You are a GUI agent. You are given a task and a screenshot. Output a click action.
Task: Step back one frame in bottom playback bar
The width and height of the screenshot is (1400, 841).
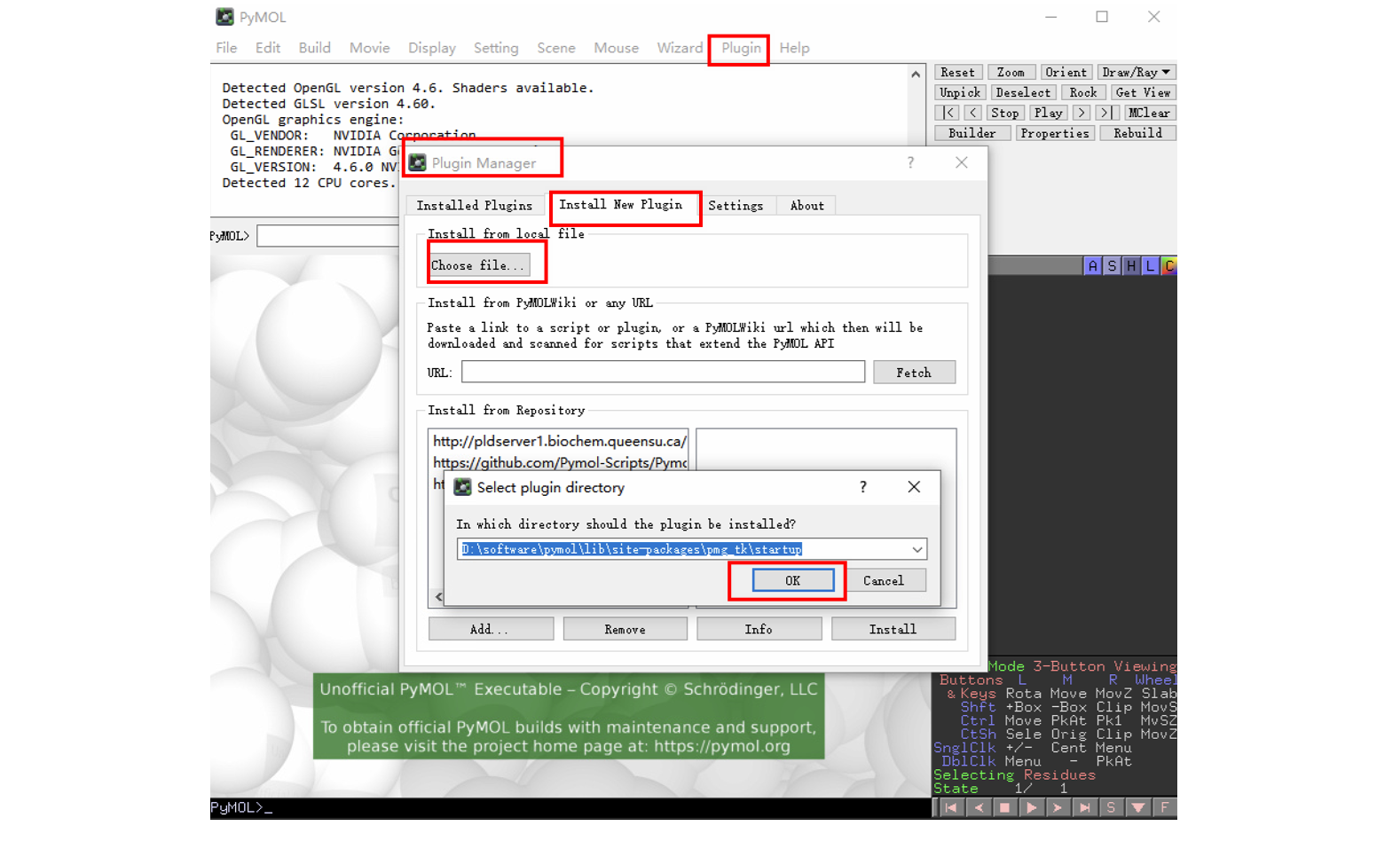click(979, 807)
